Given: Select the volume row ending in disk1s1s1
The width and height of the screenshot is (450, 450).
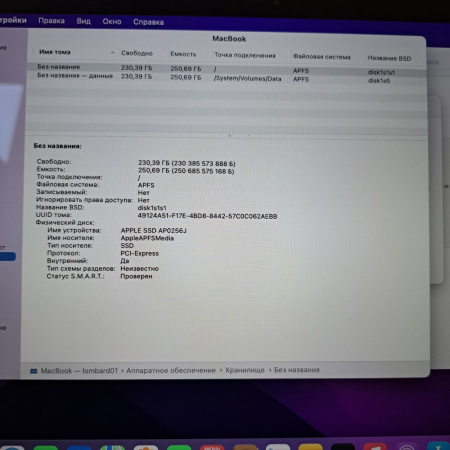Looking at the screenshot, I should pyautogui.click(x=227, y=69).
